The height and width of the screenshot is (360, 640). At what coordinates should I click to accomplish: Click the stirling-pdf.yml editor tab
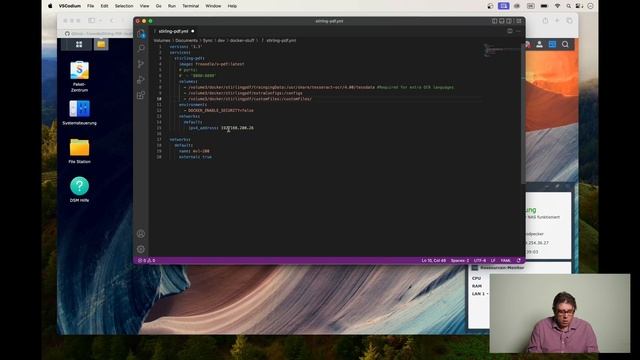pyautogui.click(x=174, y=31)
